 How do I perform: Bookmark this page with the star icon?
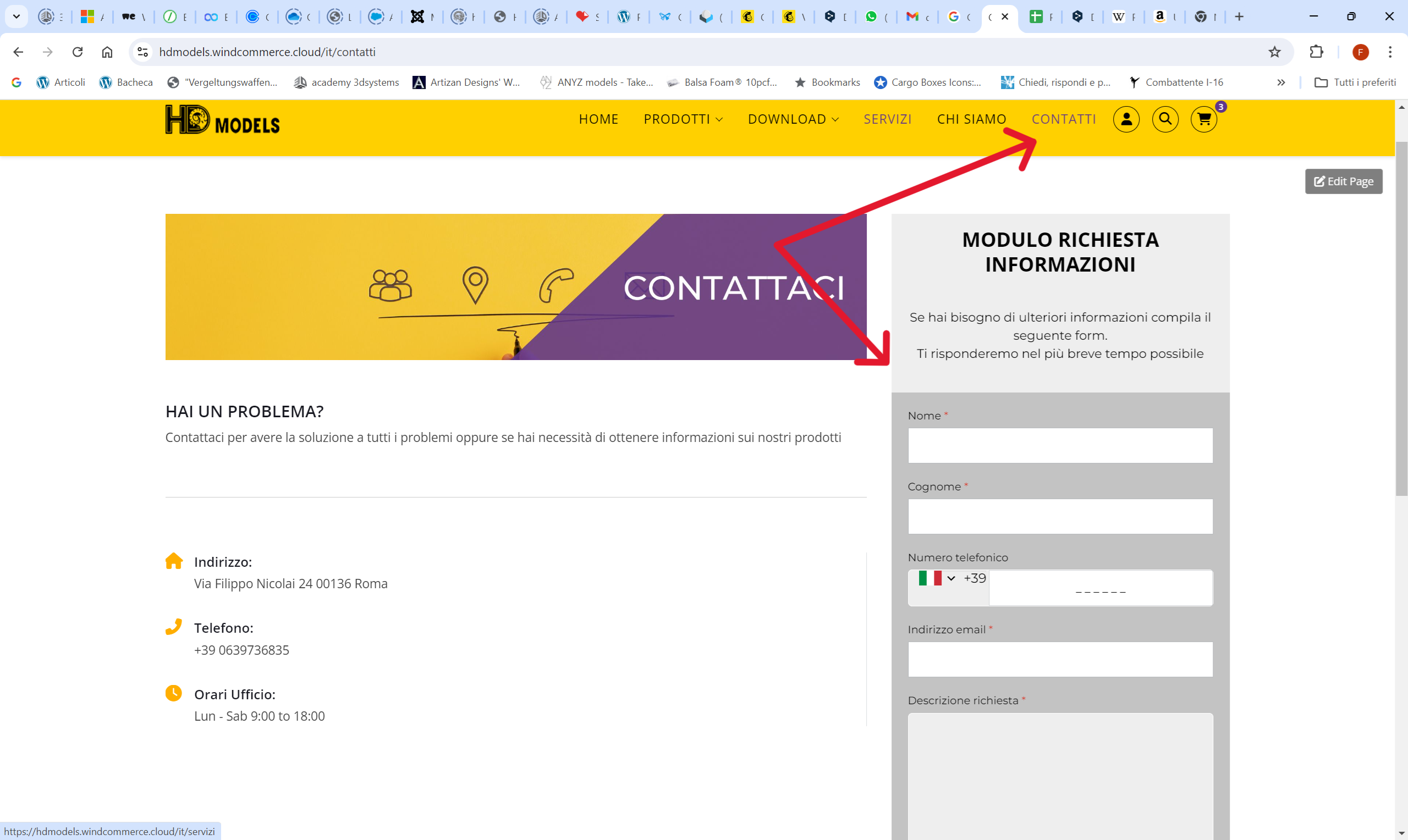coord(1274,52)
